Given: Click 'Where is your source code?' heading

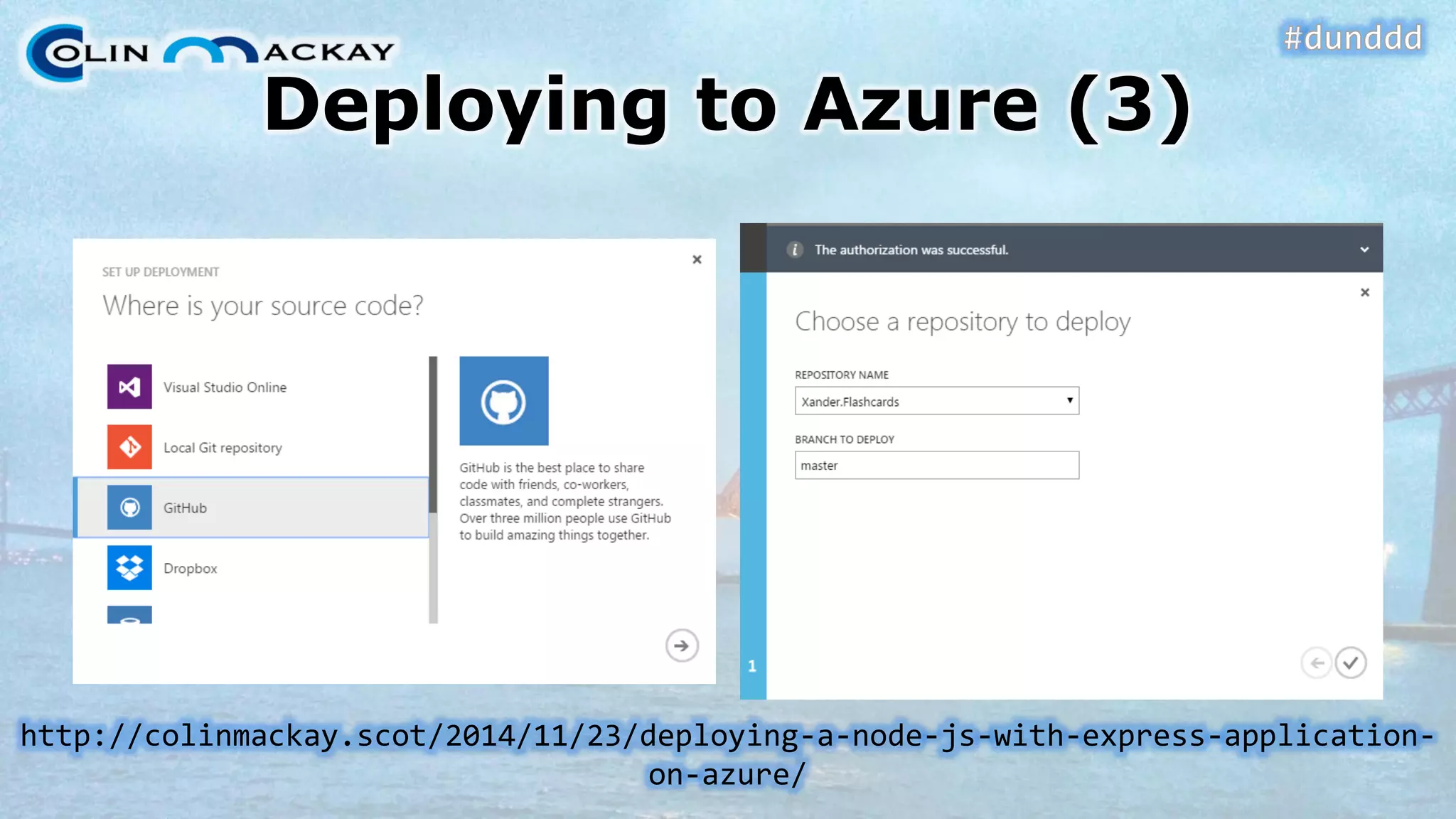Looking at the screenshot, I should point(263,306).
